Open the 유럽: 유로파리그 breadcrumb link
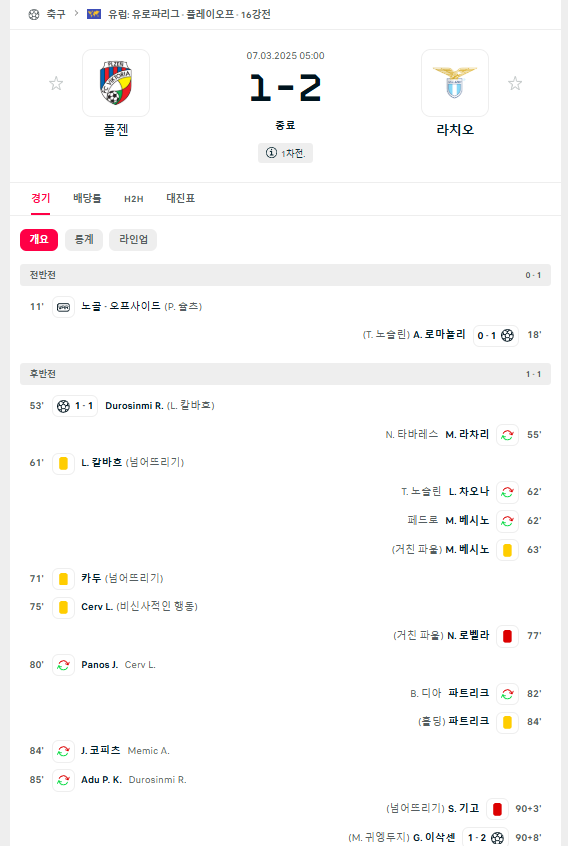This screenshot has width=568, height=846. tap(143, 15)
